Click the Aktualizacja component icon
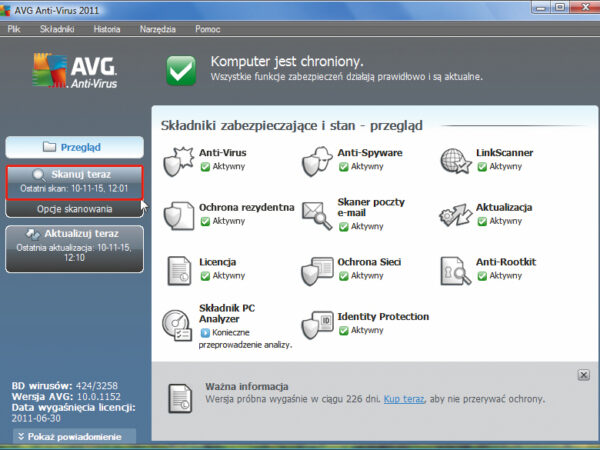Viewport: 600px width, 450px height. (456, 214)
